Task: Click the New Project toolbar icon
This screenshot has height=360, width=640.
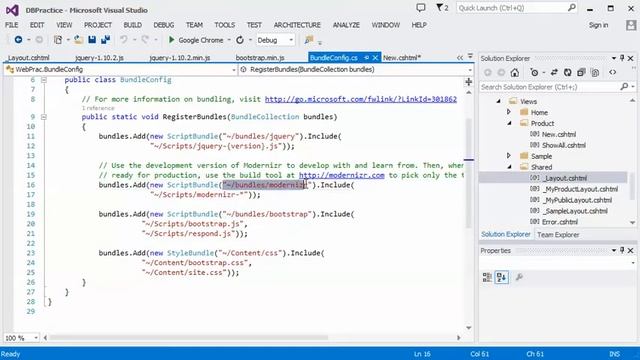Action: click(x=58, y=40)
